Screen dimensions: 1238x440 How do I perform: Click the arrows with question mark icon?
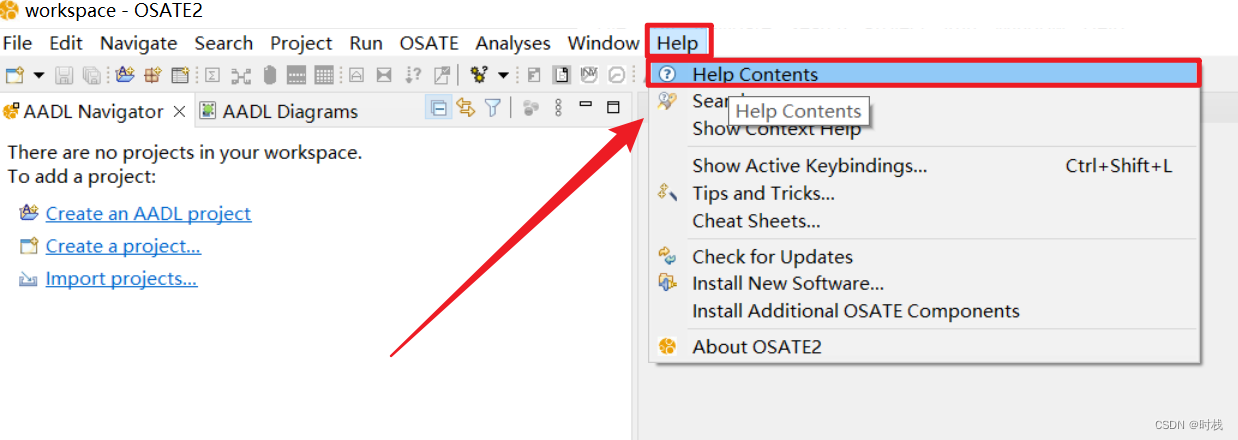[x=413, y=75]
